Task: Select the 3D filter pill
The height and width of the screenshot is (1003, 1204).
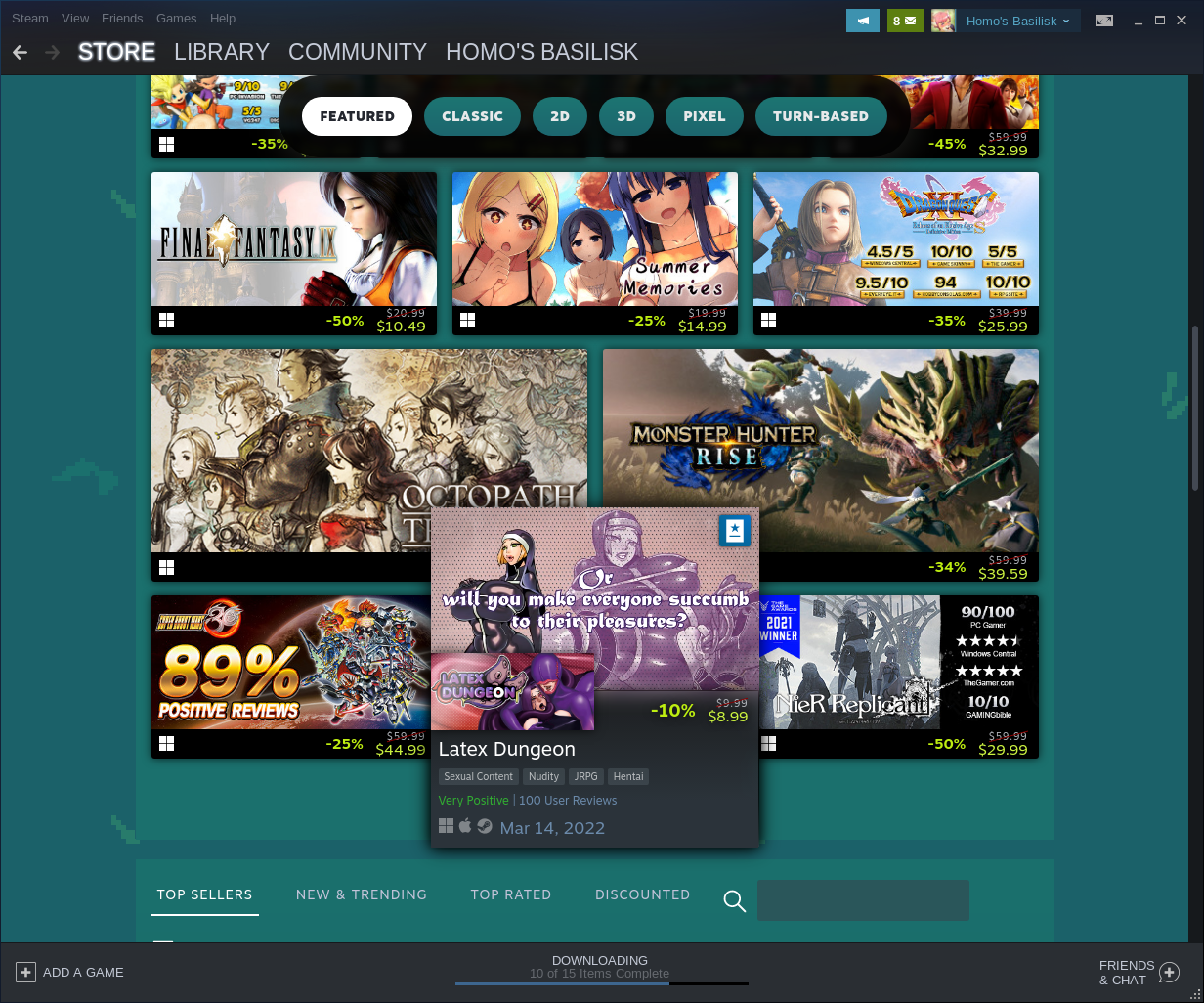Action: click(626, 116)
